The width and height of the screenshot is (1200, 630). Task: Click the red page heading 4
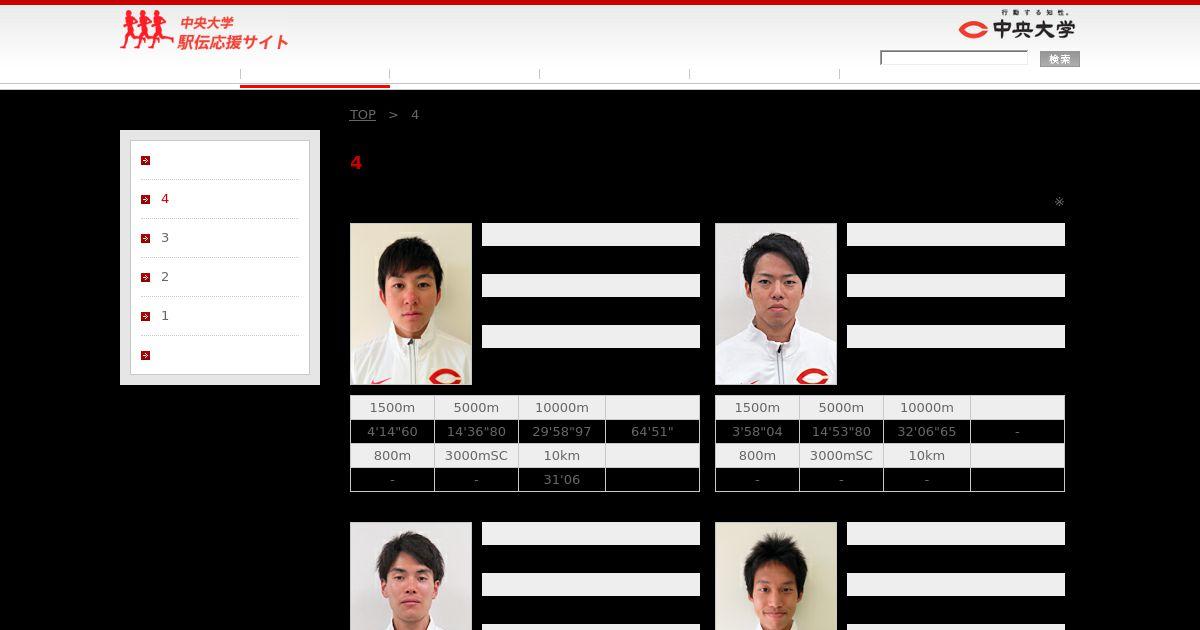click(356, 162)
